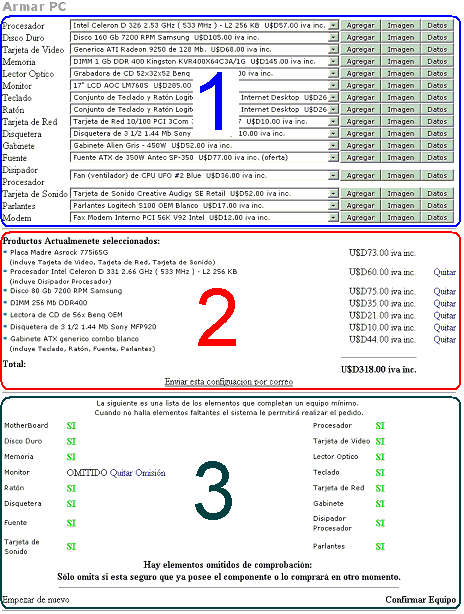This screenshot has height=614, width=464.
Task: Remove the Celeron D 331 processor with Quitar
Action: click(444, 272)
